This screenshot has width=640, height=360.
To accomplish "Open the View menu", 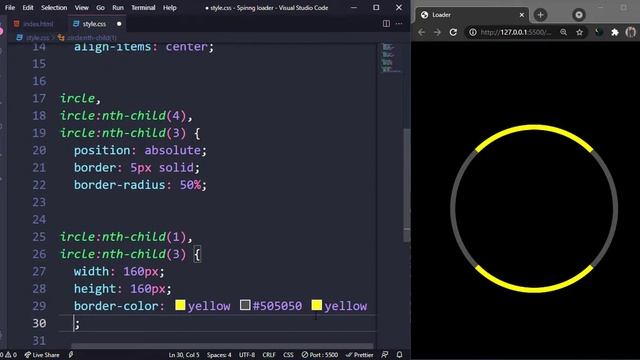I will (x=82, y=7).
